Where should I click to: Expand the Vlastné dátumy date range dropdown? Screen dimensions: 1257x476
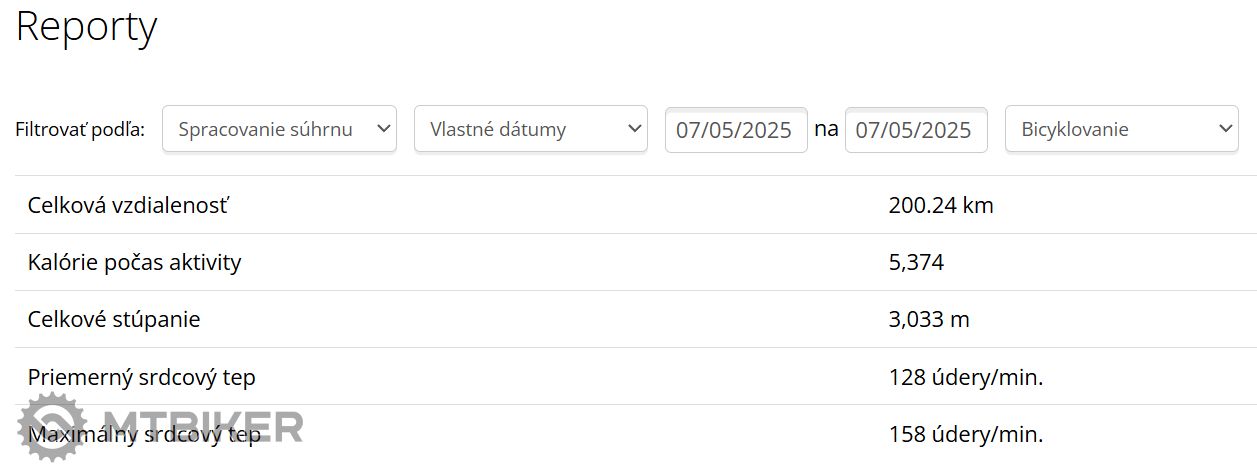tap(530, 129)
